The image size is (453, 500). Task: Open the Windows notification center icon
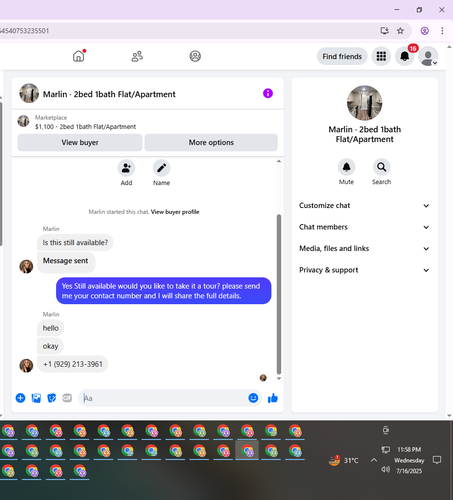[x=437, y=460]
